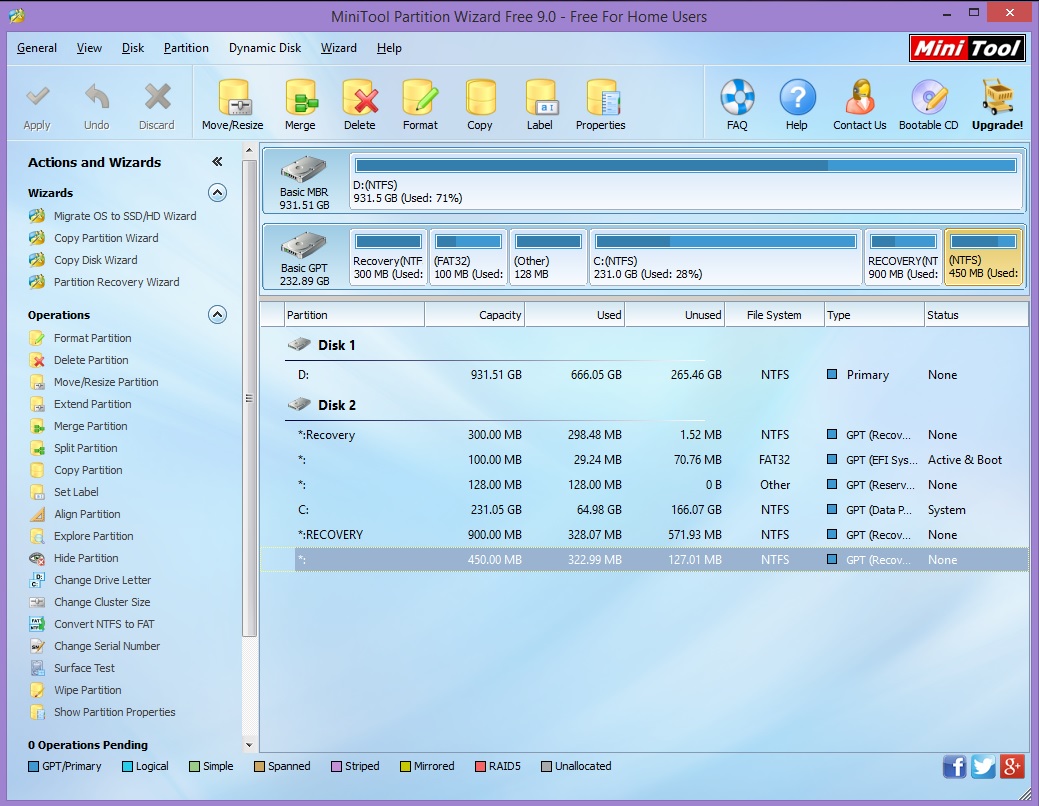The height and width of the screenshot is (806, 1039).
Task: Open the Twitter icon at bottom right
Action: [x=983, y=767]
